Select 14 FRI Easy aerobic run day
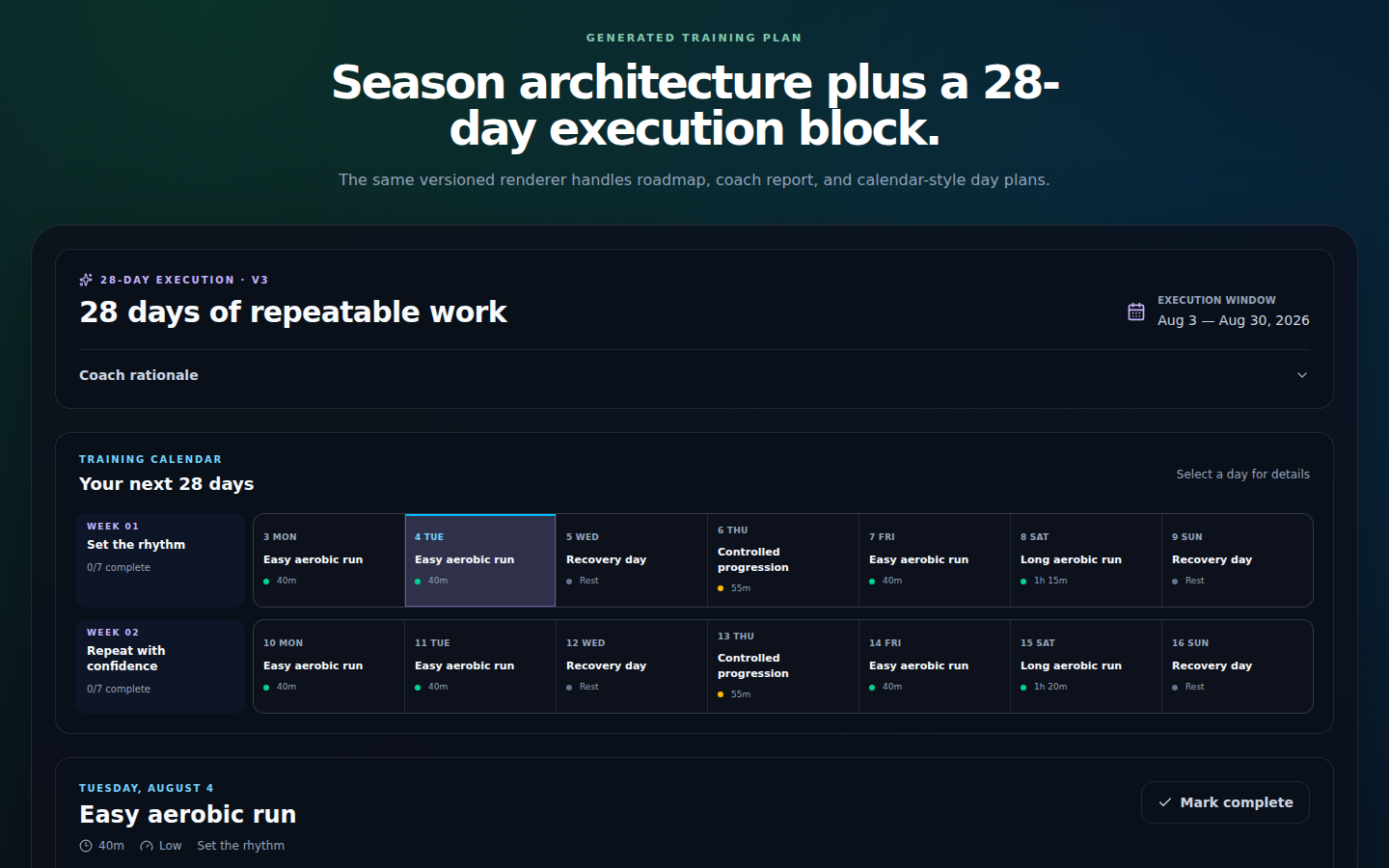 coord(935,666)
